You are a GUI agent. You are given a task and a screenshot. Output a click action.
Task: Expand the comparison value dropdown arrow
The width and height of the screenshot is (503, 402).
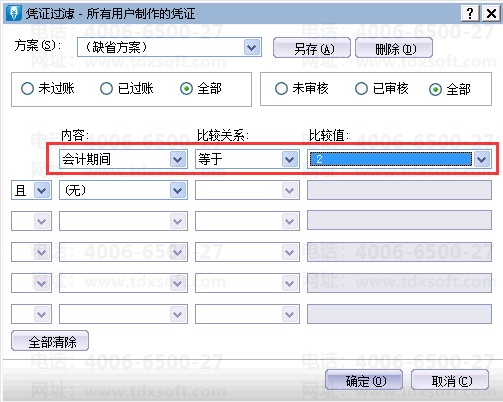tap(481, 159)
